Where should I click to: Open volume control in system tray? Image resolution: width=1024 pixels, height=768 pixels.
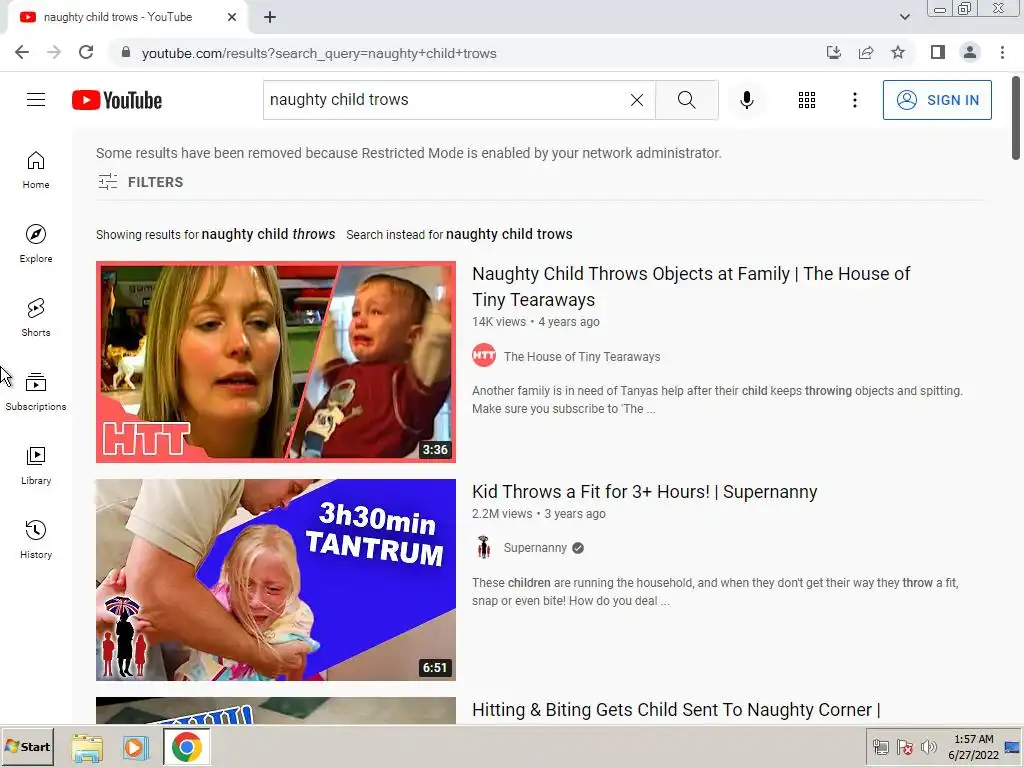point(928,747)
